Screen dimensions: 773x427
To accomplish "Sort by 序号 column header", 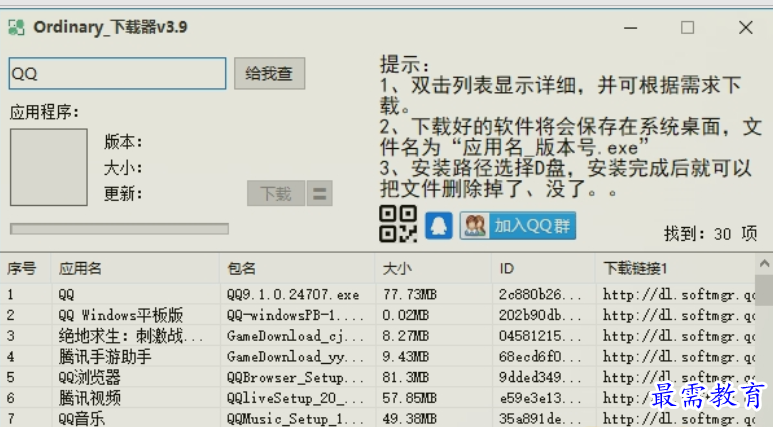I will 26,269.
